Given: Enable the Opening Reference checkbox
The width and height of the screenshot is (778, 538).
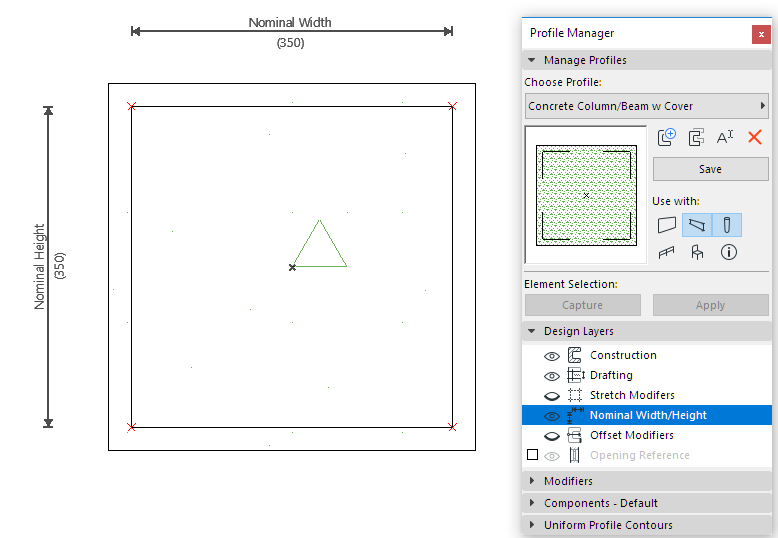Looking at the screenshot, I should click(x=532, y=455).
